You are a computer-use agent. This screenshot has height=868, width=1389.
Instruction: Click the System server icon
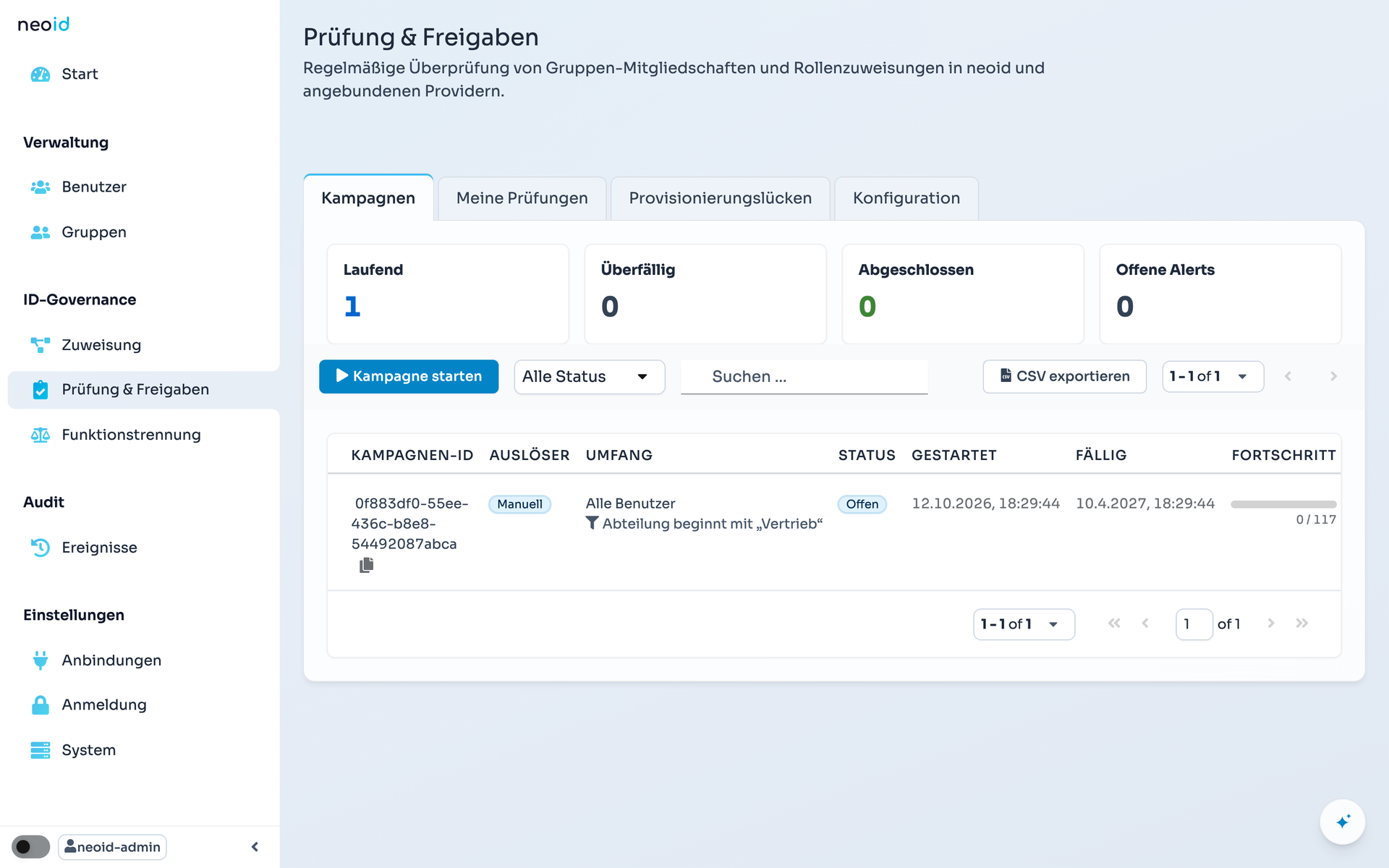[x=41, y=750]
